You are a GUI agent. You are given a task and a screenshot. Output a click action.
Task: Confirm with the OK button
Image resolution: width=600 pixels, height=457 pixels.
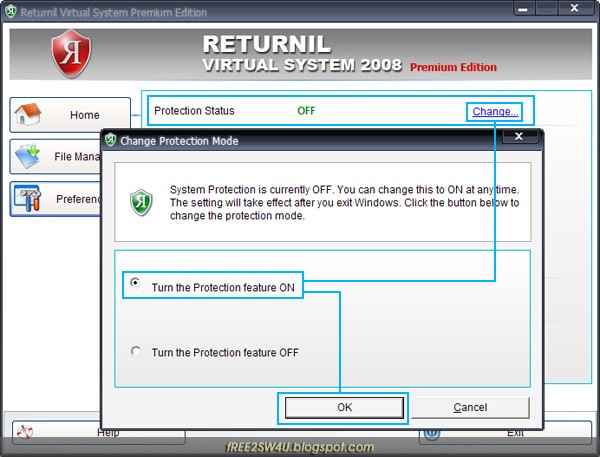(x=344, y=408)
